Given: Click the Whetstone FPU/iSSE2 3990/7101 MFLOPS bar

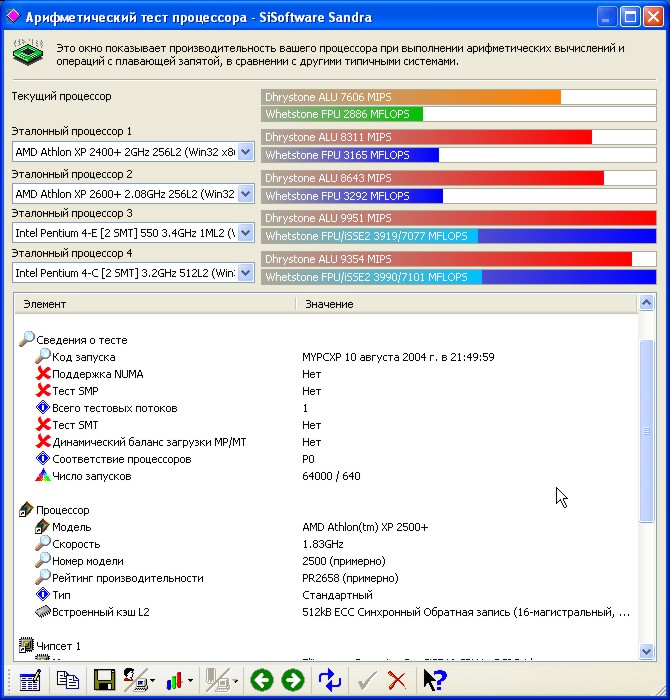Looking at the screenshot, I should coord(458,277).
